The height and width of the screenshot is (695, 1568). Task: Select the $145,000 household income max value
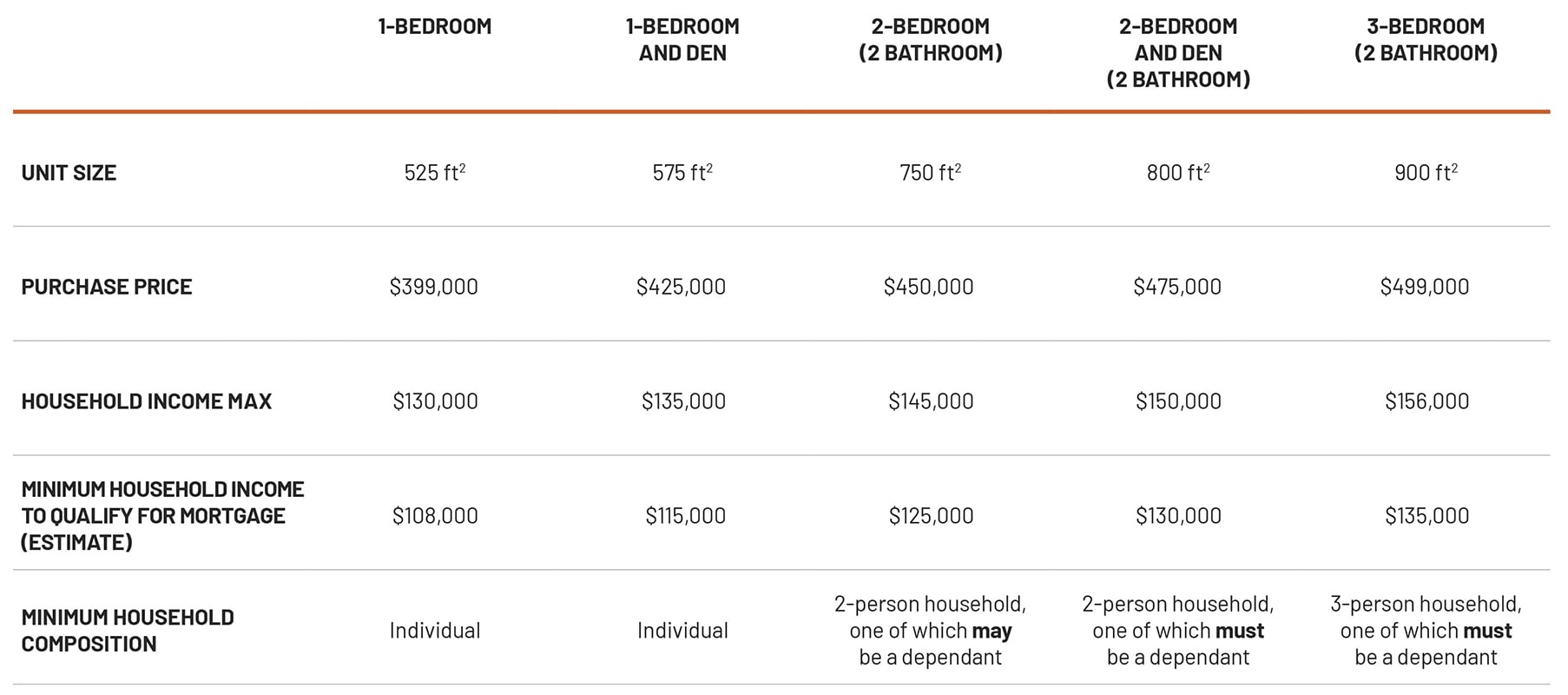click(x=930, y=401)
